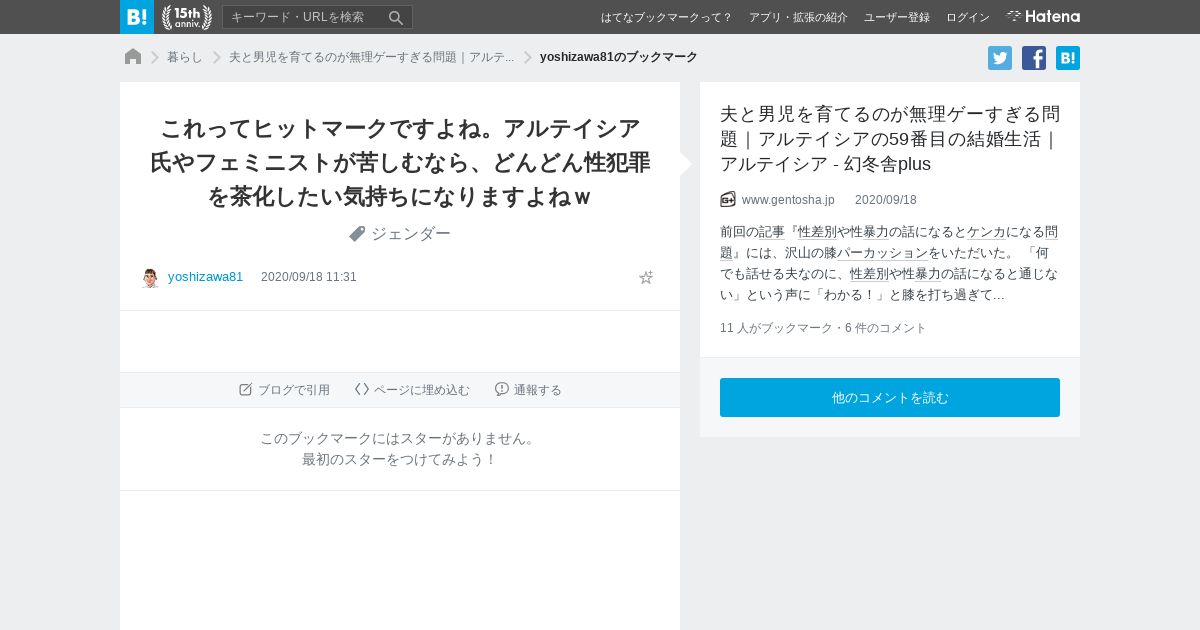Add a star to this bookmark
Viewport: 1200px width, 630px height.
click(646, 277)
